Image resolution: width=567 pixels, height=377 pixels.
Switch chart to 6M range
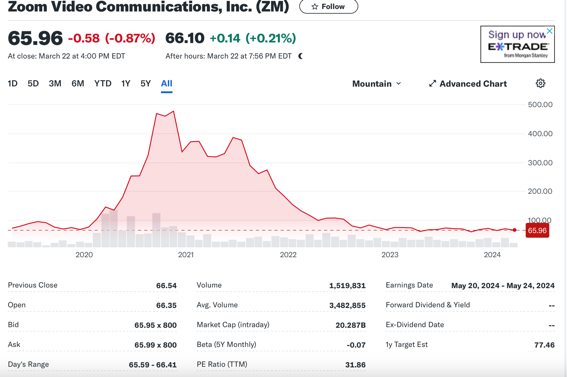78,84
